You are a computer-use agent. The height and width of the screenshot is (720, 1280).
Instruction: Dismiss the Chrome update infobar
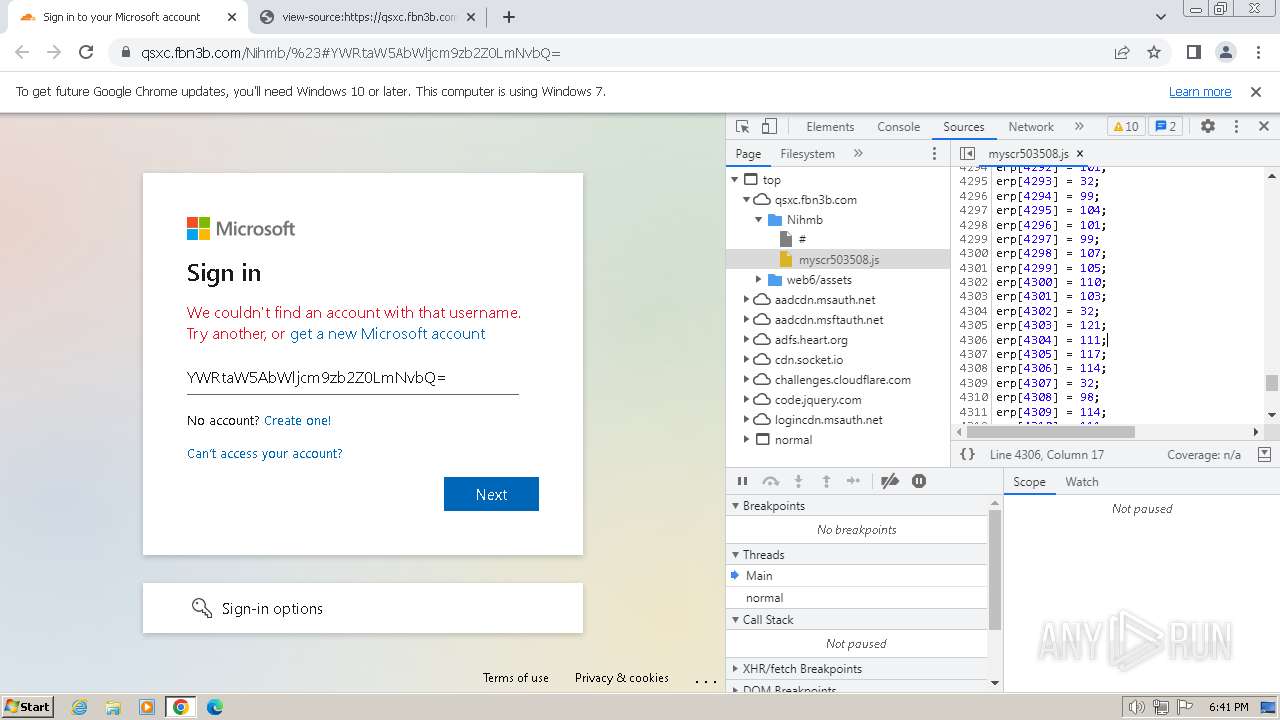pyautogui.click(x=1256, y=92)
